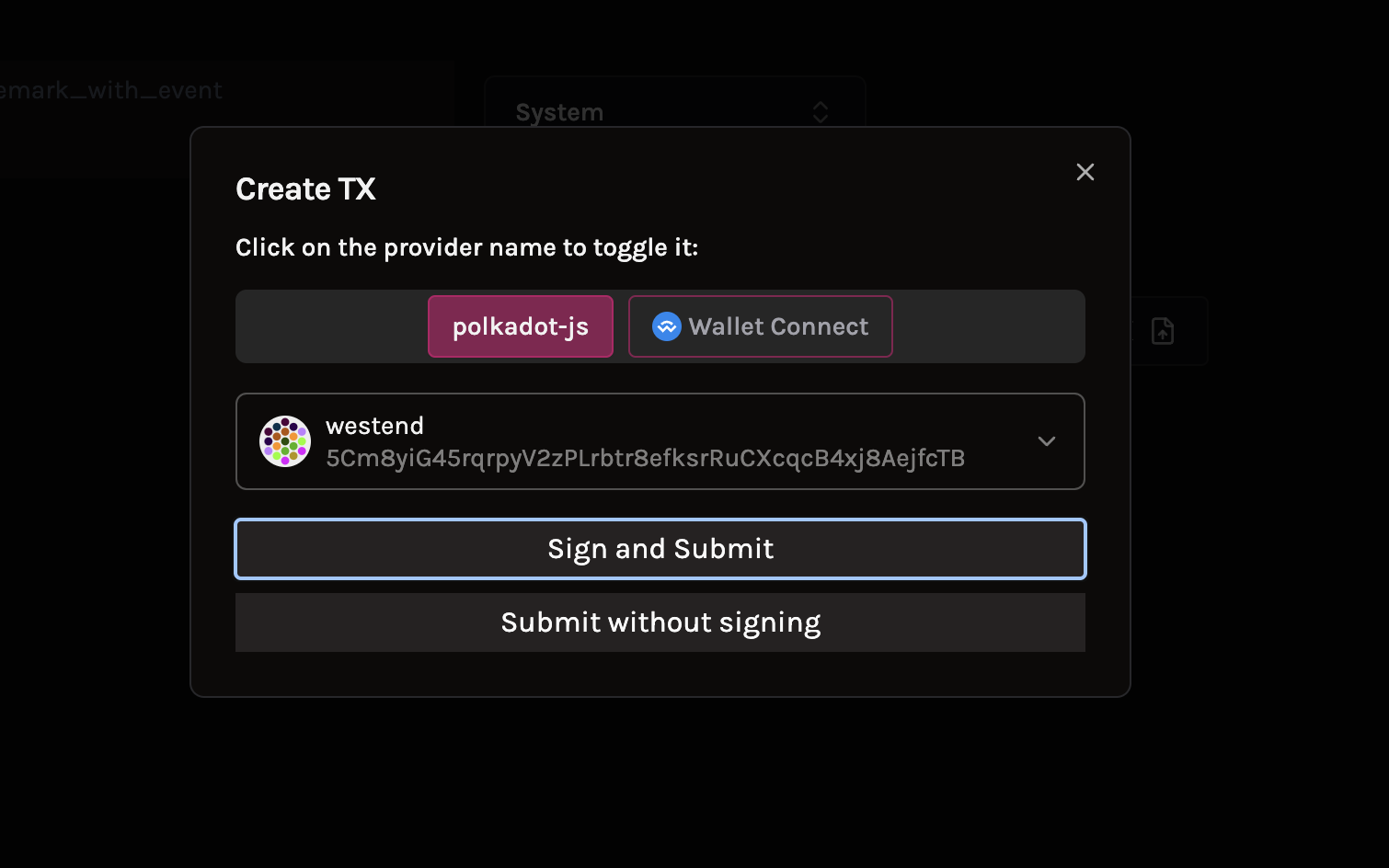The width and height of the screenshot is (1389, 868).
Task: Click the provider selection bar background
Action: point(331,326)
